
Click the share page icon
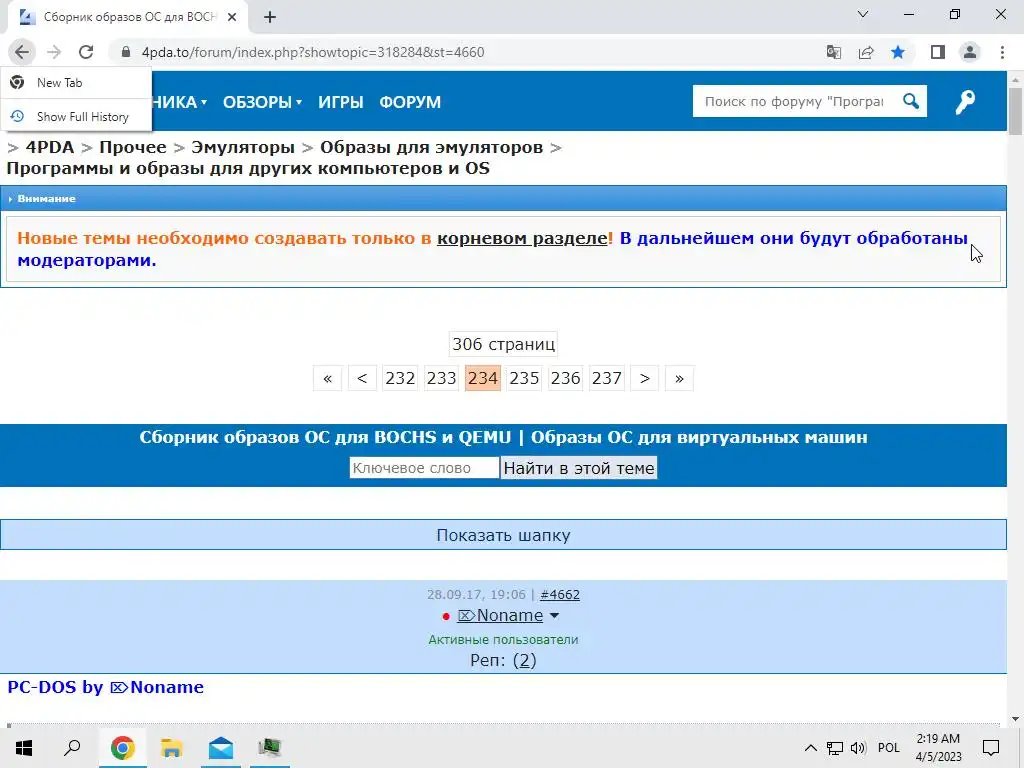point(866,52)
